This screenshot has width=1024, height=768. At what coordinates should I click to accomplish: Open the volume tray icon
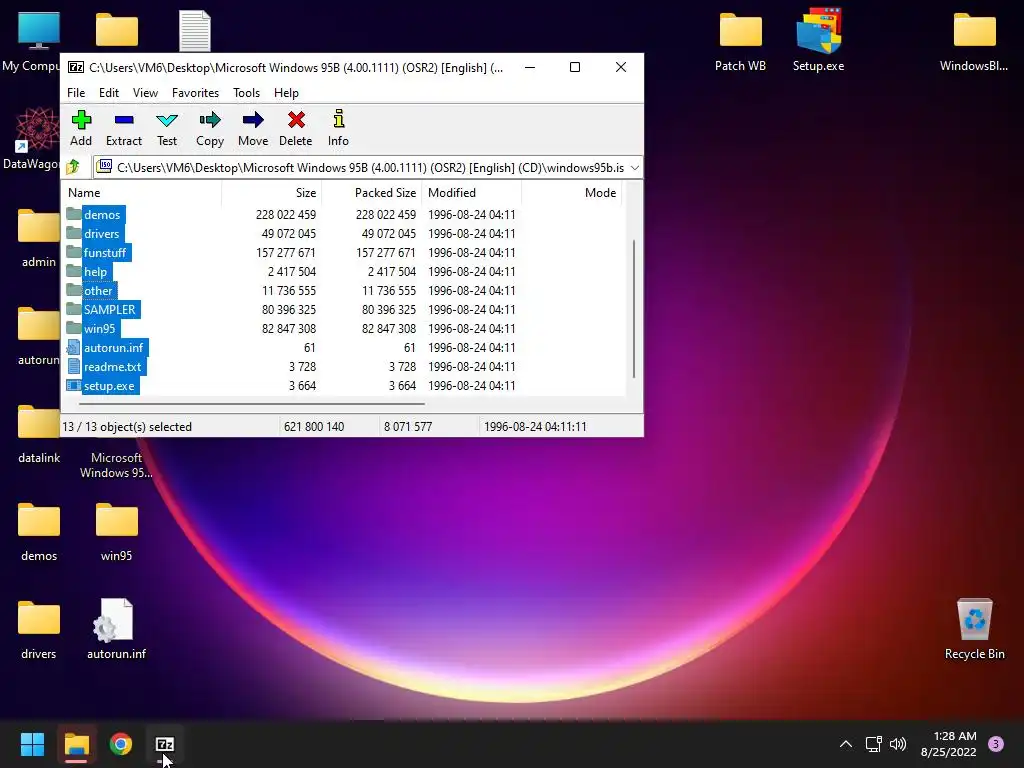[898, 744]
